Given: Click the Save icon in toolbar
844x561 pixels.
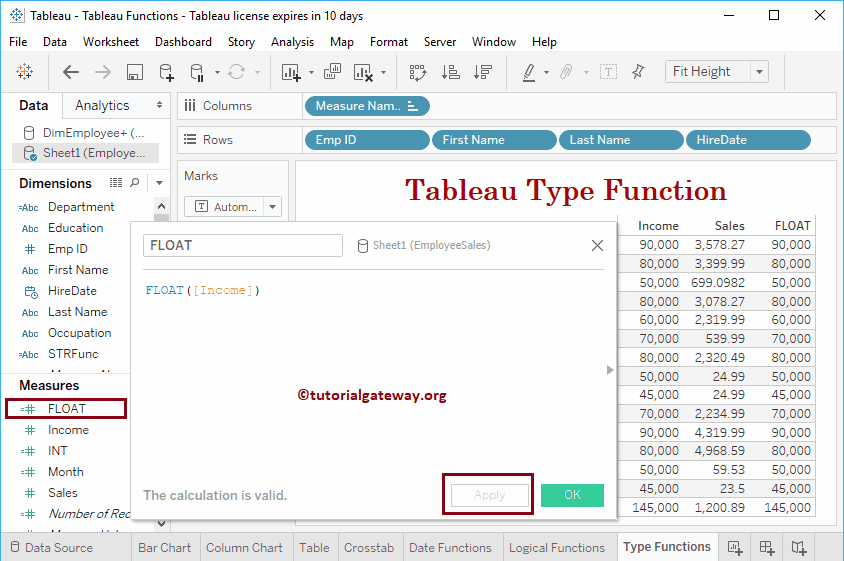Looking at the screenshot, I should pyautogui.click(x=135, y=72).
